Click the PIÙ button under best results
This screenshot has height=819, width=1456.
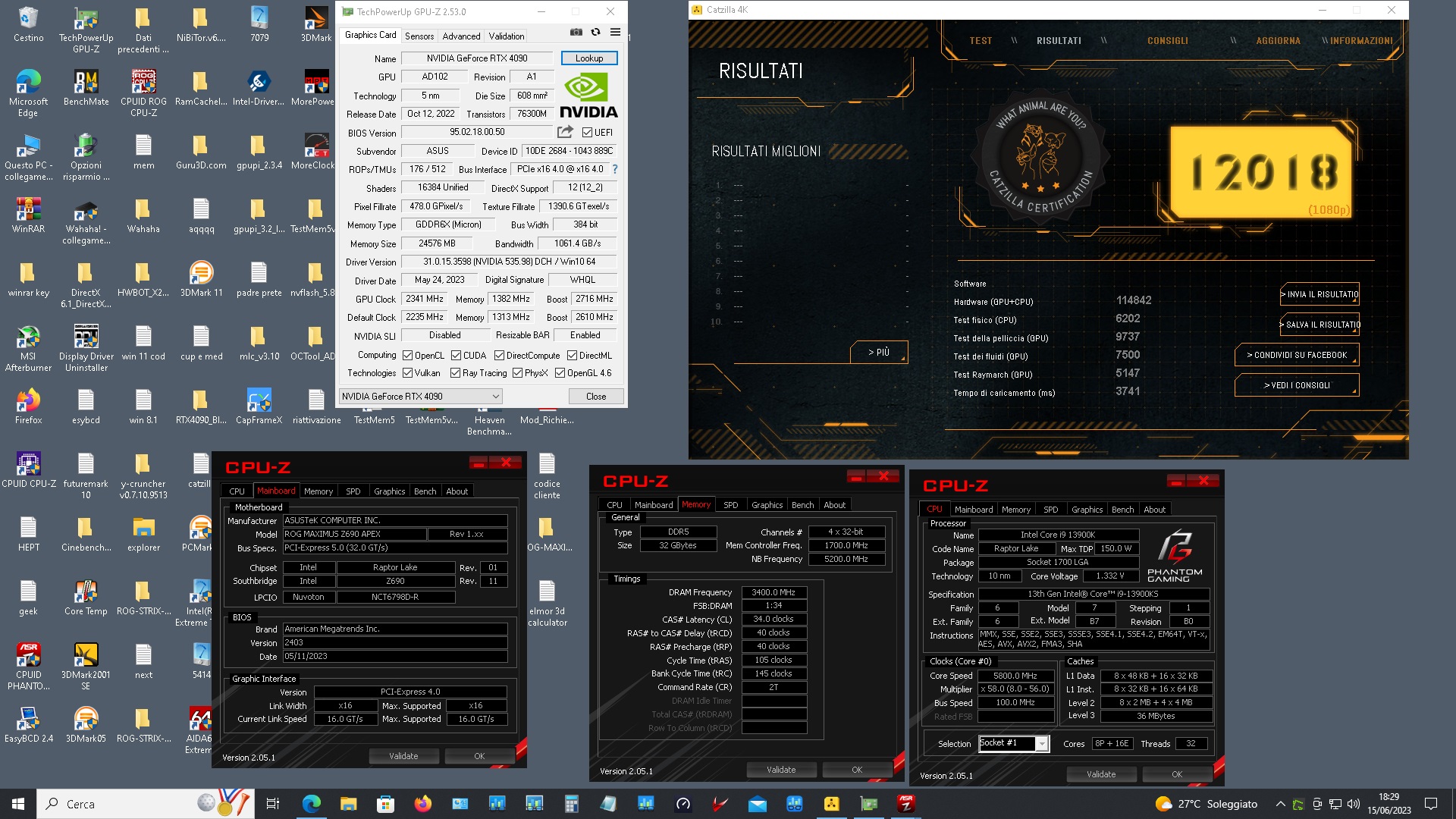[878, 352]
